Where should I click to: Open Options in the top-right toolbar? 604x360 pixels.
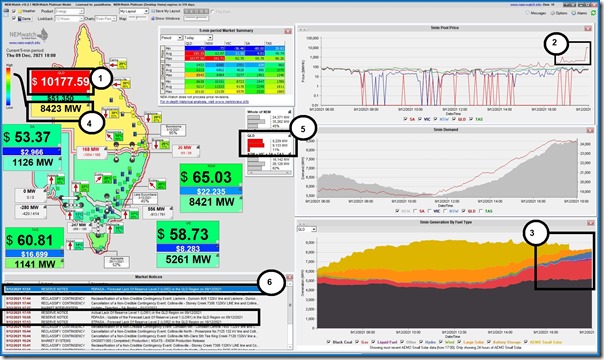coord(559,13)
